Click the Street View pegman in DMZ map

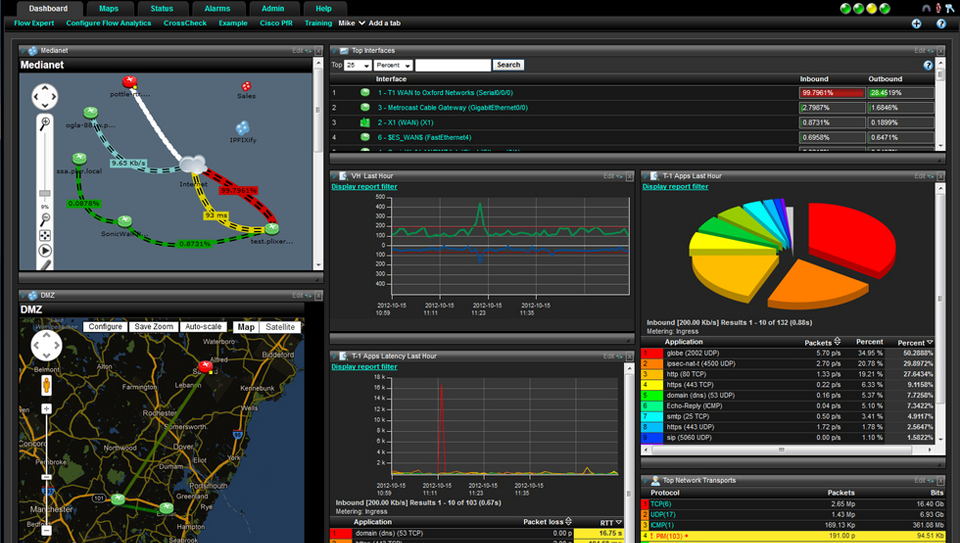click(x=47, y=385)
